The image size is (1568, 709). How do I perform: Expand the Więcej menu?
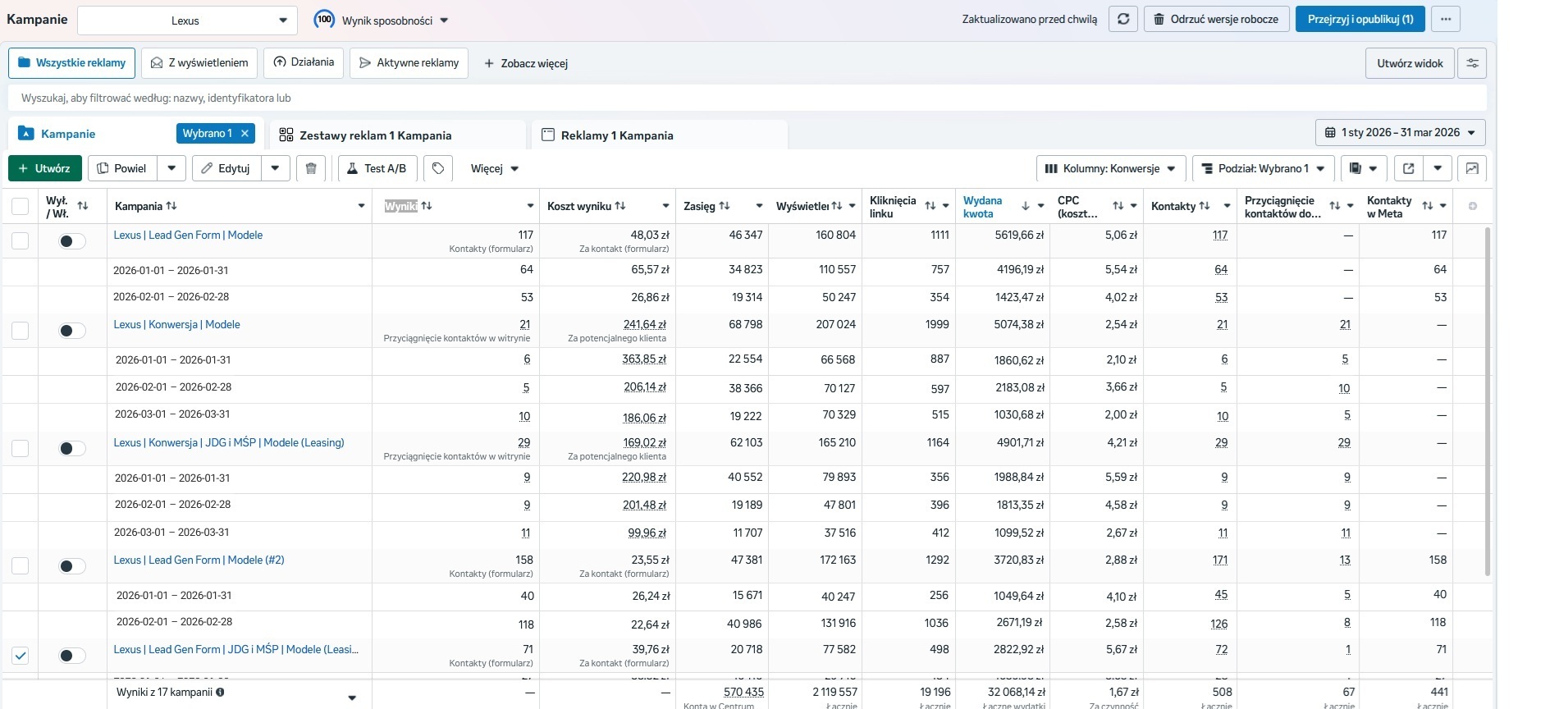[x=495, y=168]
